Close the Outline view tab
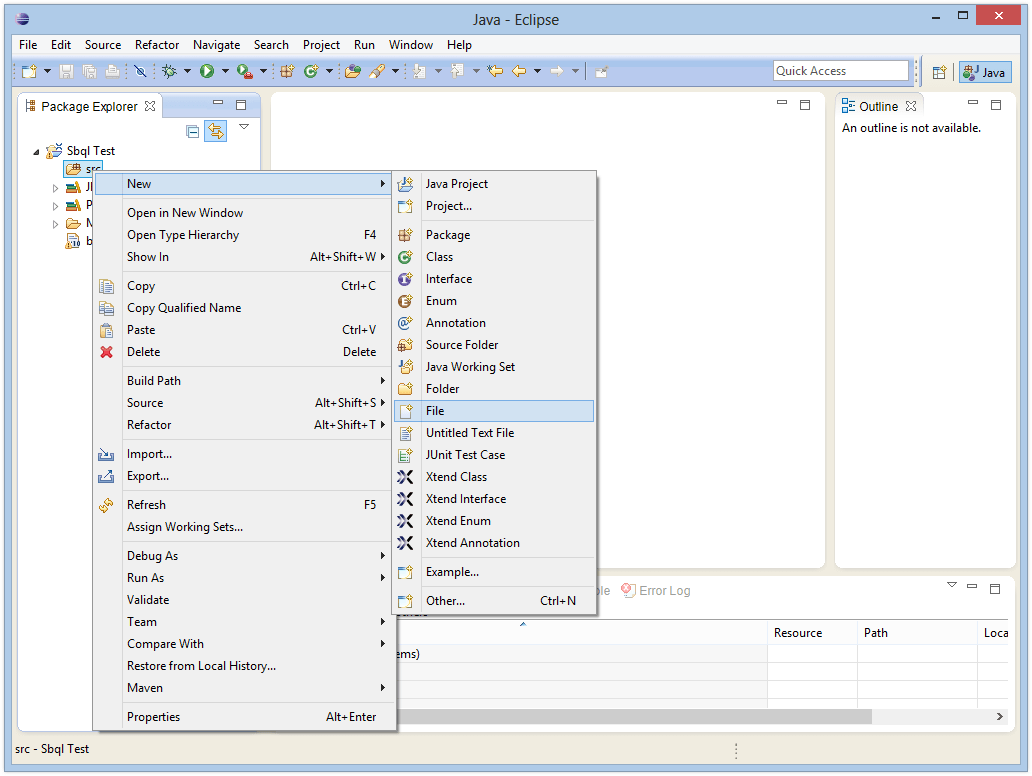 [911, 106]
